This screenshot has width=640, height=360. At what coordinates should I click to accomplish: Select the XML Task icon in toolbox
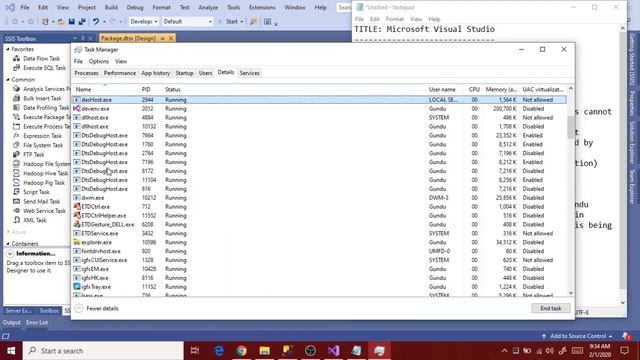pos(16,220)
